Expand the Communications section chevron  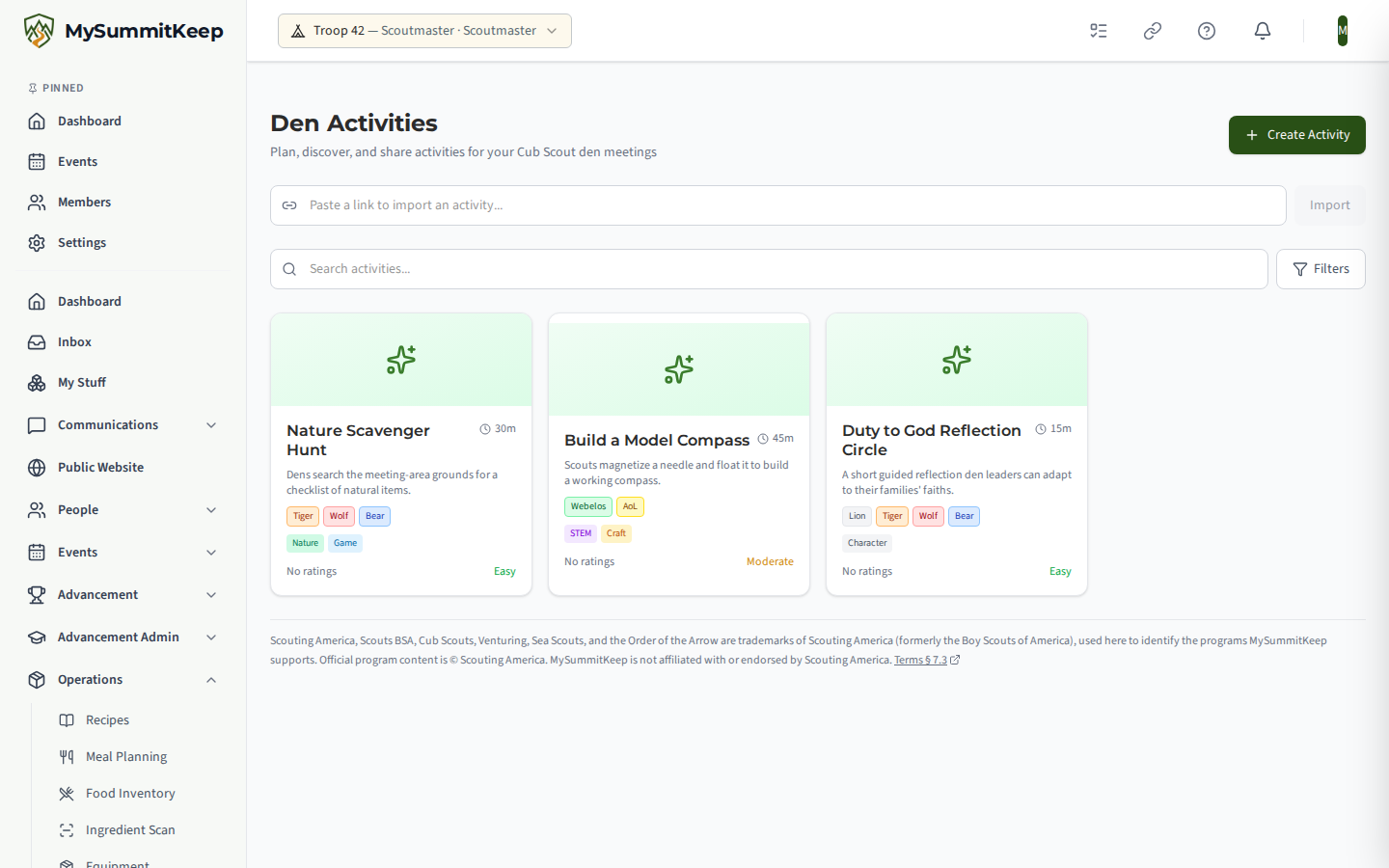pos(211,425)
